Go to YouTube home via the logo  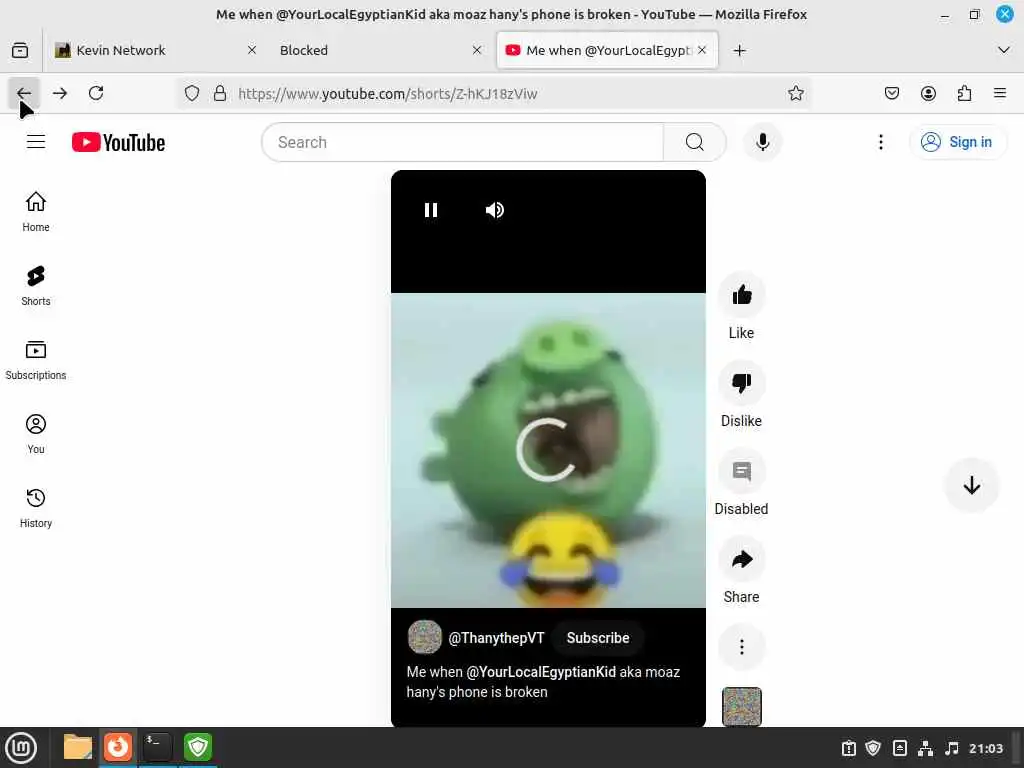tap(118, 142)
